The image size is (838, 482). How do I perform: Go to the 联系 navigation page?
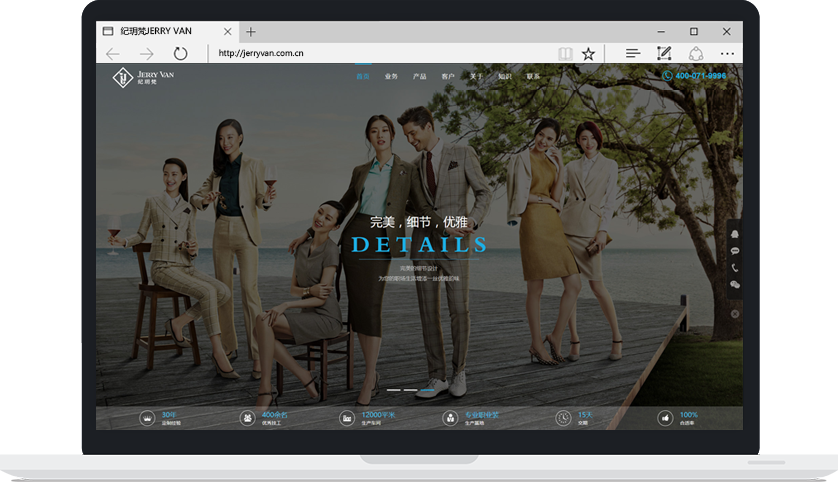[533, 76]
